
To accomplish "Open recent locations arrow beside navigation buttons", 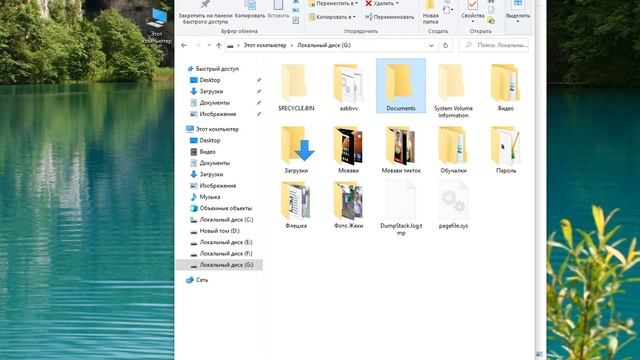I will coord(209,45).
